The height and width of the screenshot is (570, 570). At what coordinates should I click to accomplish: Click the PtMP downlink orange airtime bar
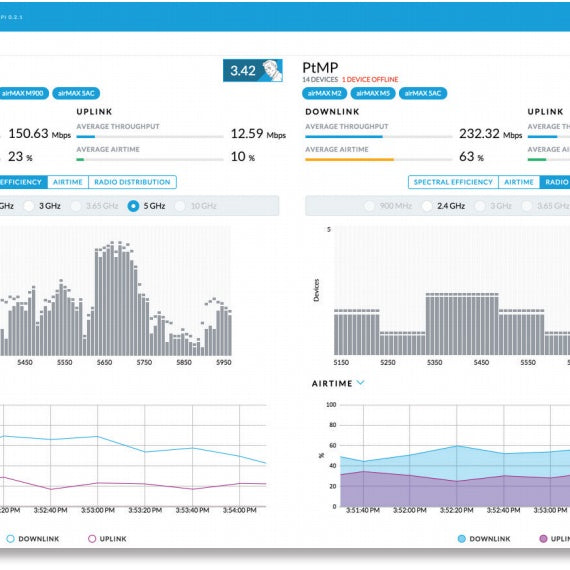tap(349, 159)
